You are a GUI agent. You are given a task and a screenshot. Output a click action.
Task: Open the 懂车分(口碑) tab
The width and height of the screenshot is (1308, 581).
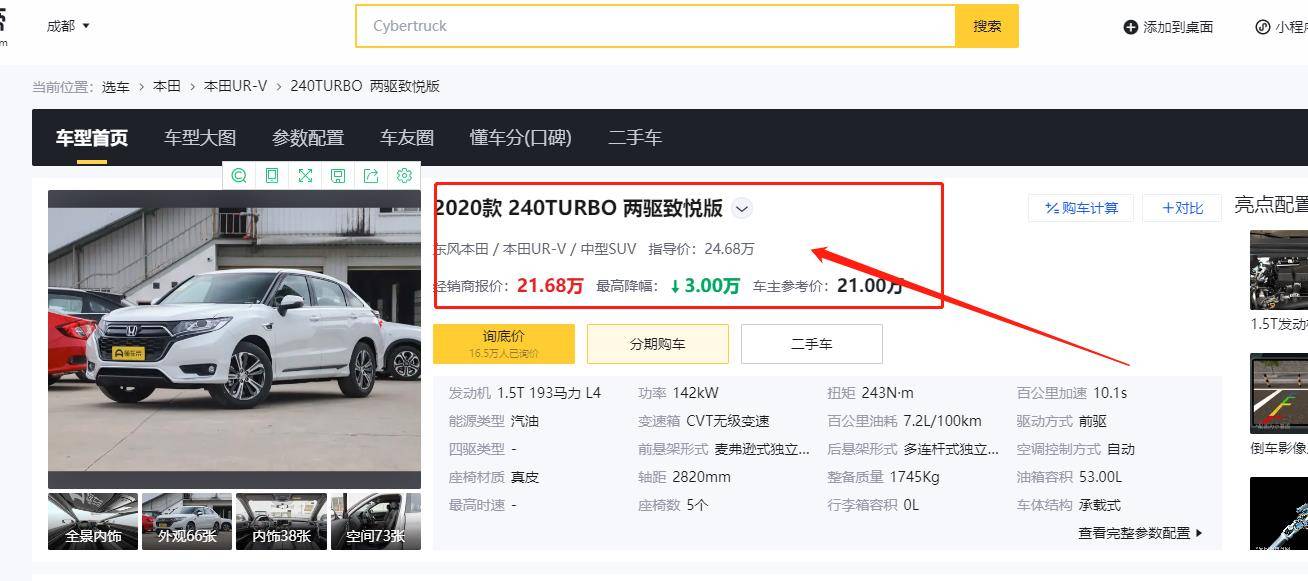[521, 138]
